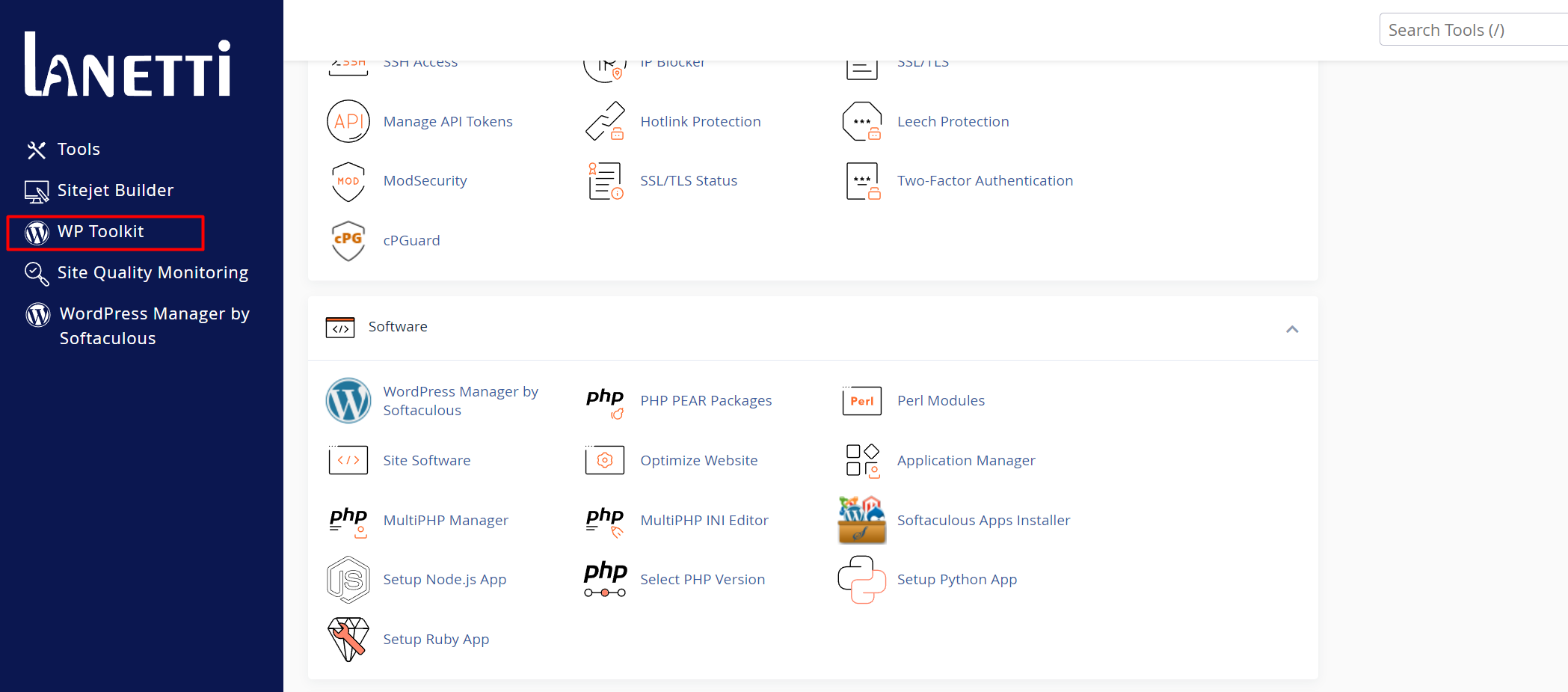The height and width of the screenshot is (692, 1568).
Task: Open Tools in the sidebar
Action: click(x=79, y=150)
